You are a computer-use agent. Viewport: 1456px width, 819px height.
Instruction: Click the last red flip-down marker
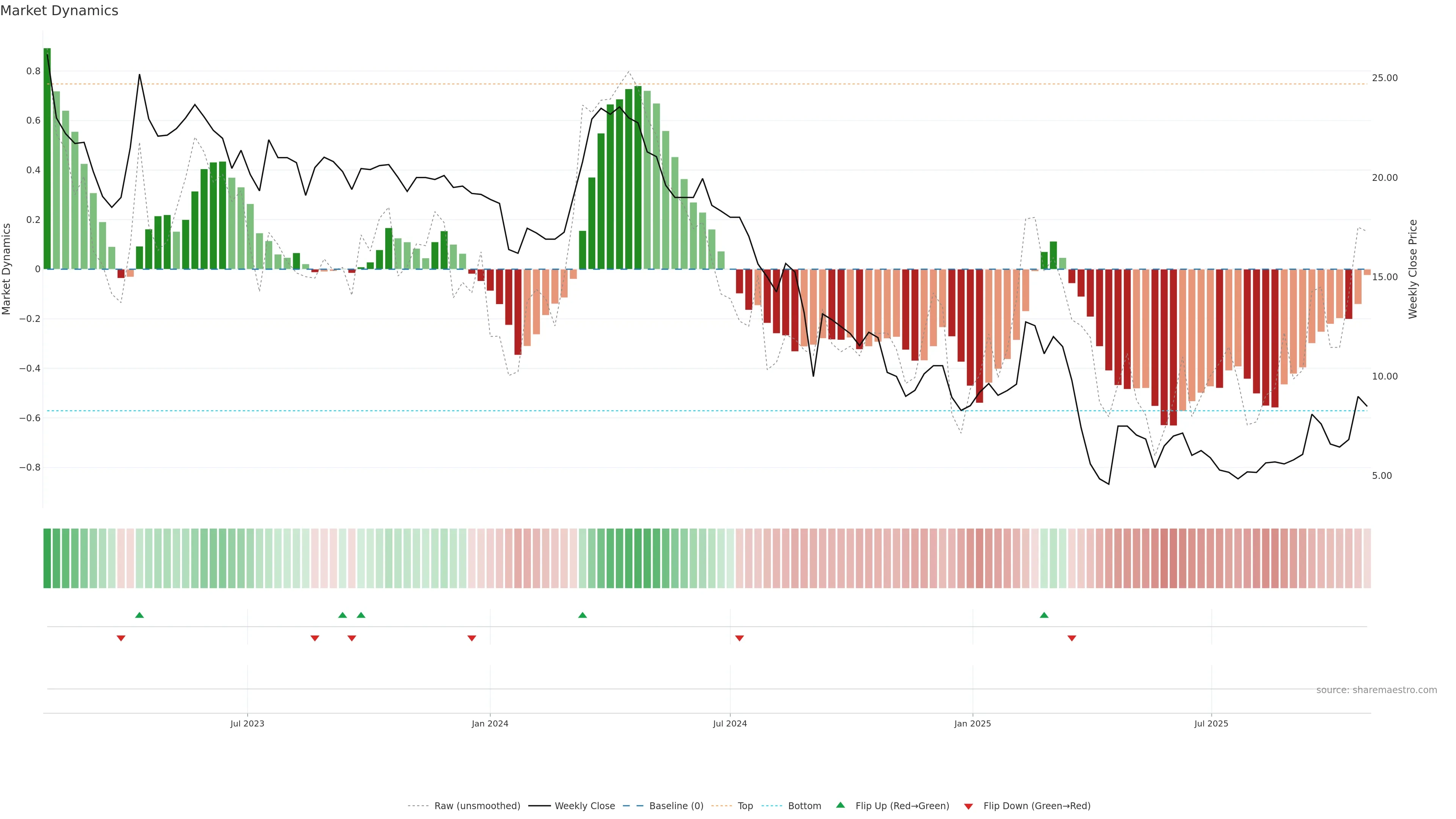(x=1072, y=638)
